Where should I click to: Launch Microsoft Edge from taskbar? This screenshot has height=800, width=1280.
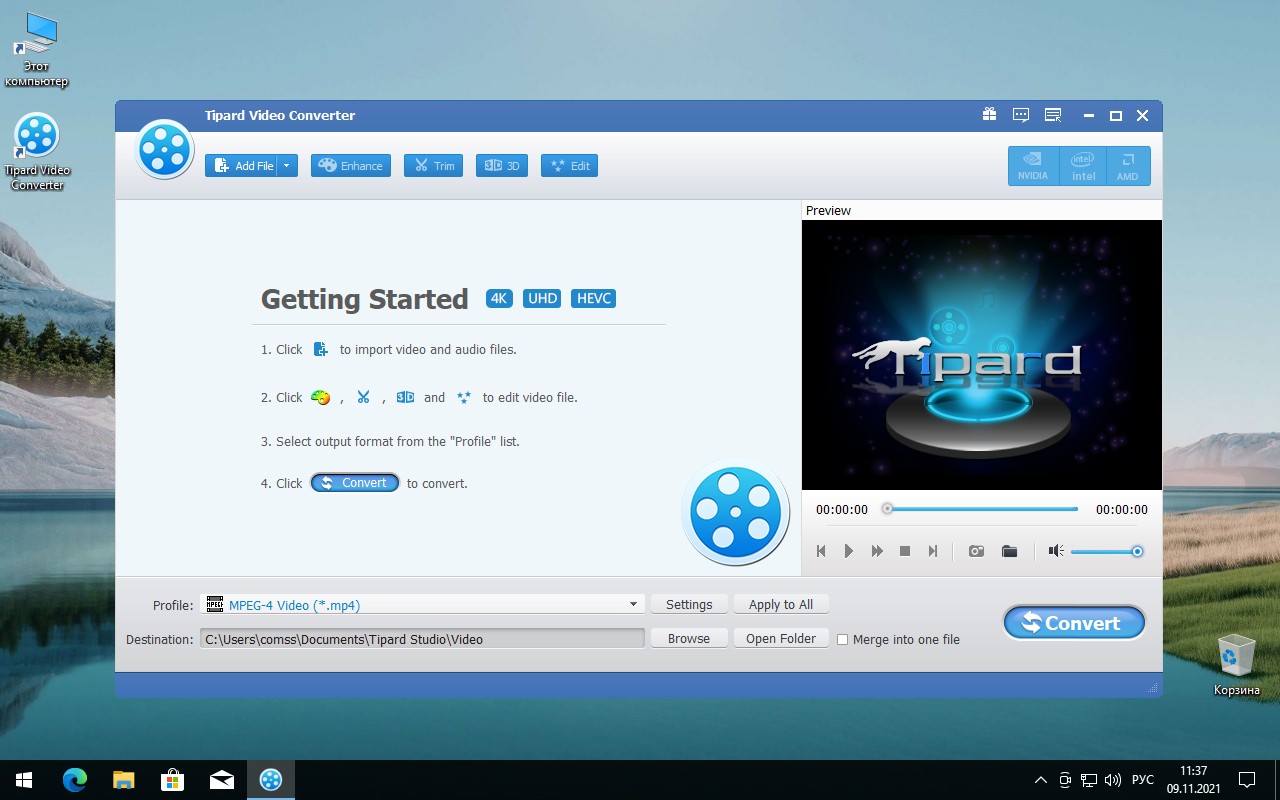(x=75, y=780)
